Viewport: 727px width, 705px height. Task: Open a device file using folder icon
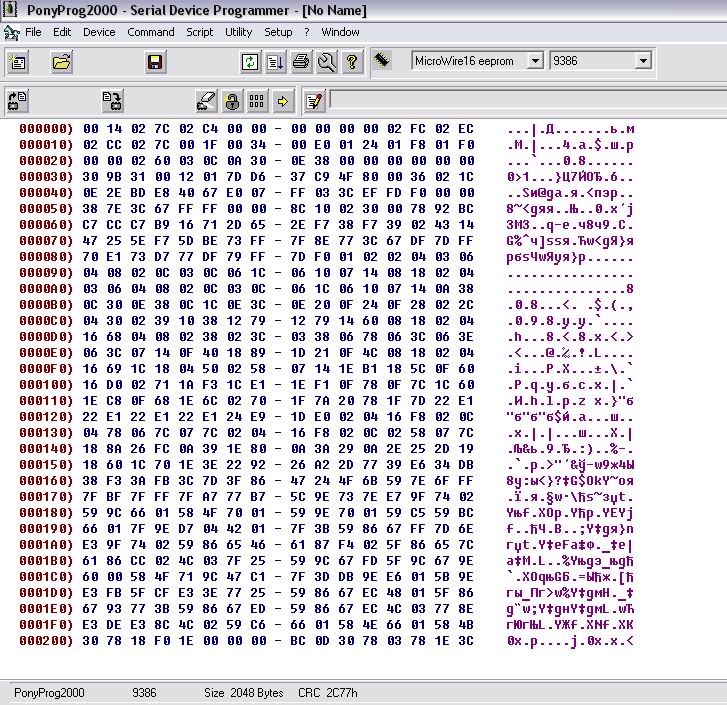[x=61, y=62]
